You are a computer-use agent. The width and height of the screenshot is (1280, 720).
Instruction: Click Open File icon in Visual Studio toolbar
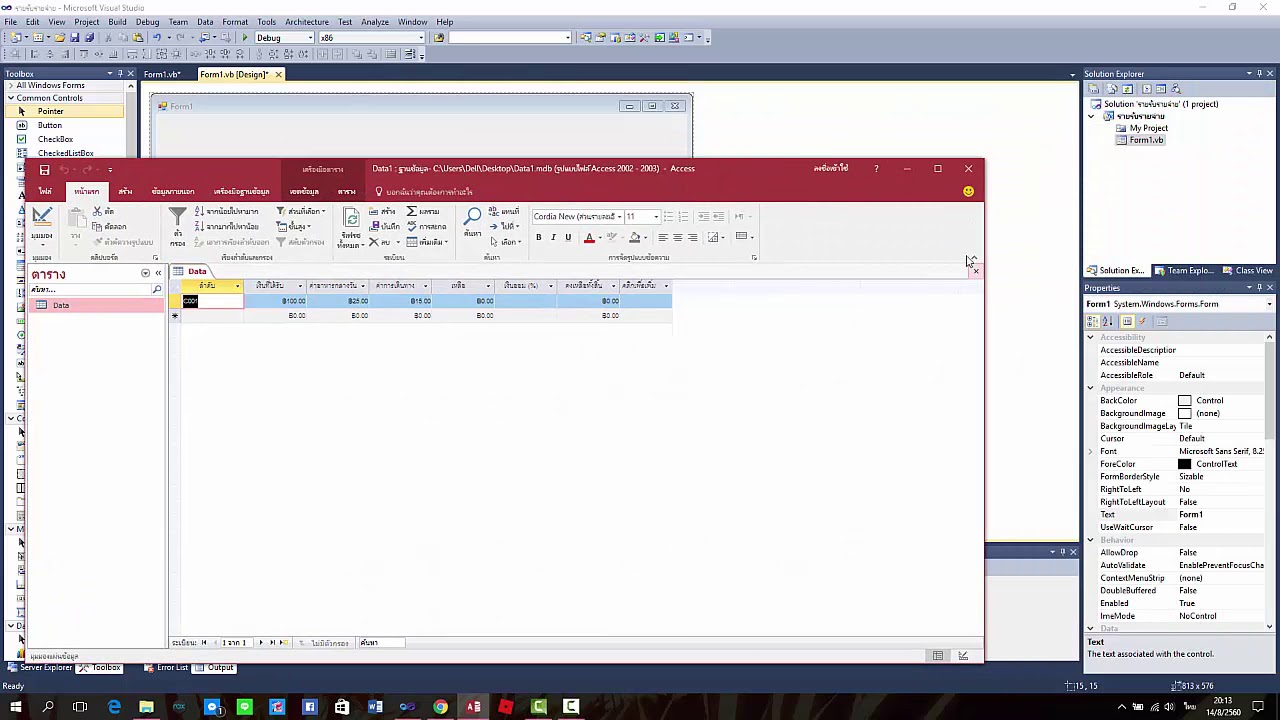(x=58, y=38)
